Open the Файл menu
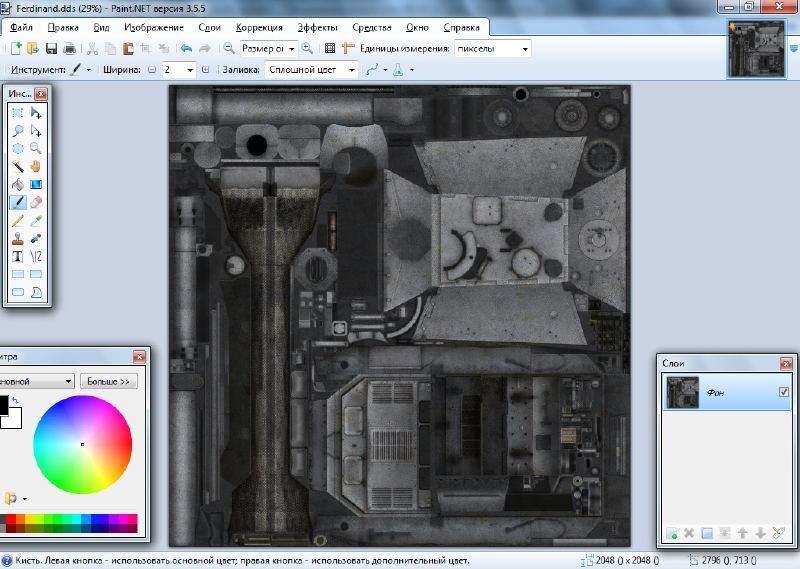This screenshot has height=569, width=800. tap(21, 28)
